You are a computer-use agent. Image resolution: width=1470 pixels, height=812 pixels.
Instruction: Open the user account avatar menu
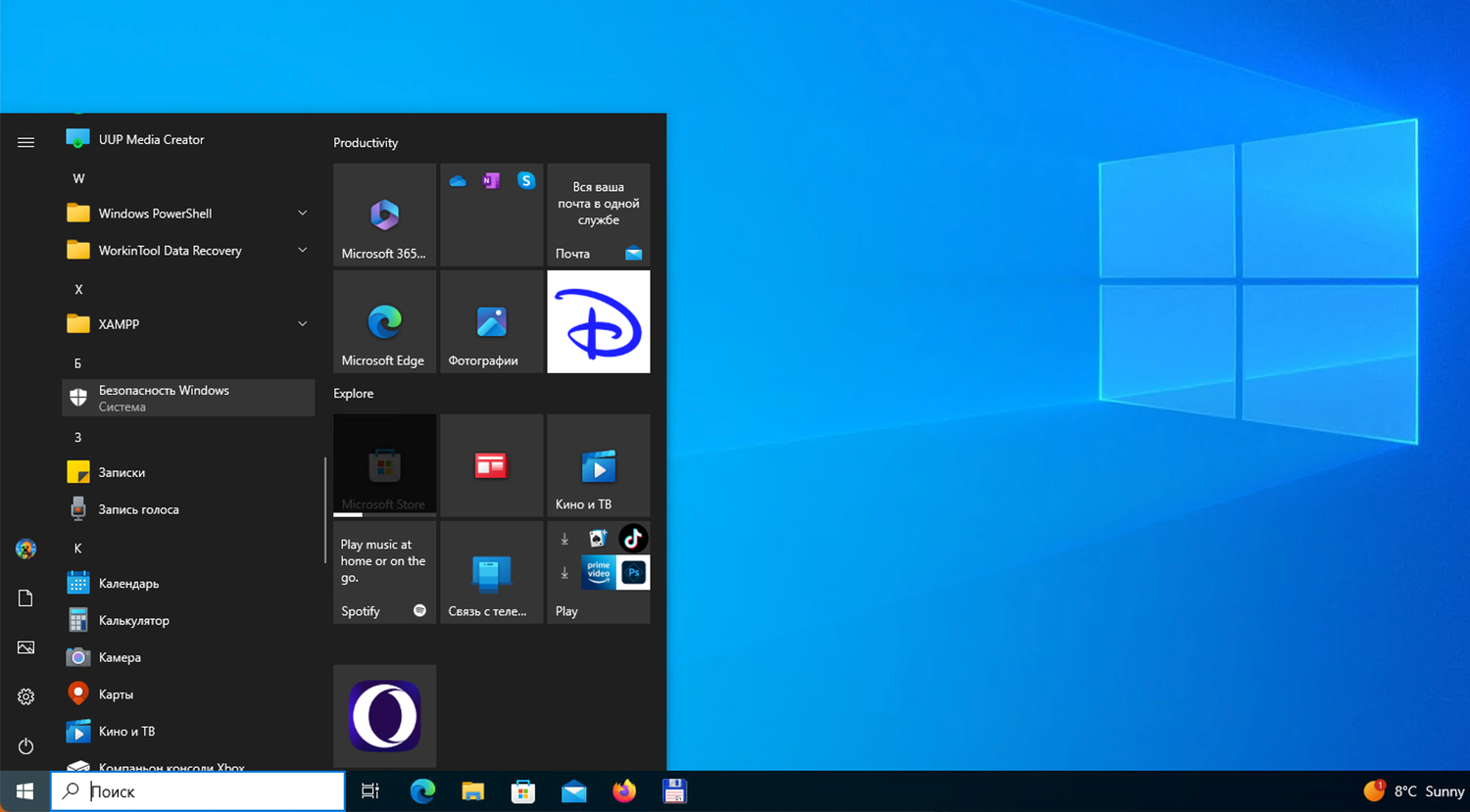pyautogui.click(x=25, y=549)
